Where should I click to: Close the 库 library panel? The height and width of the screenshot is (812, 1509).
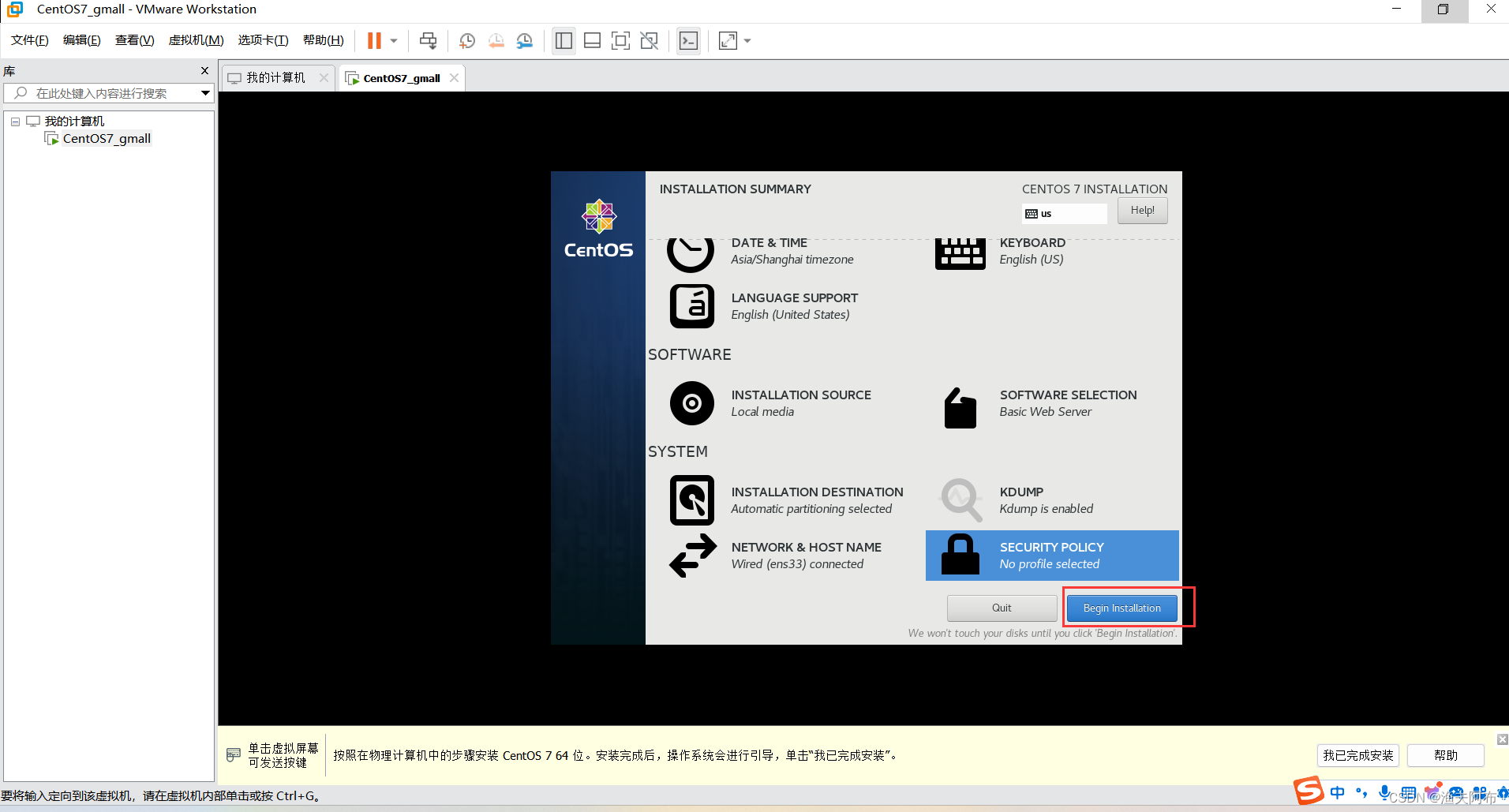[205, 71]
